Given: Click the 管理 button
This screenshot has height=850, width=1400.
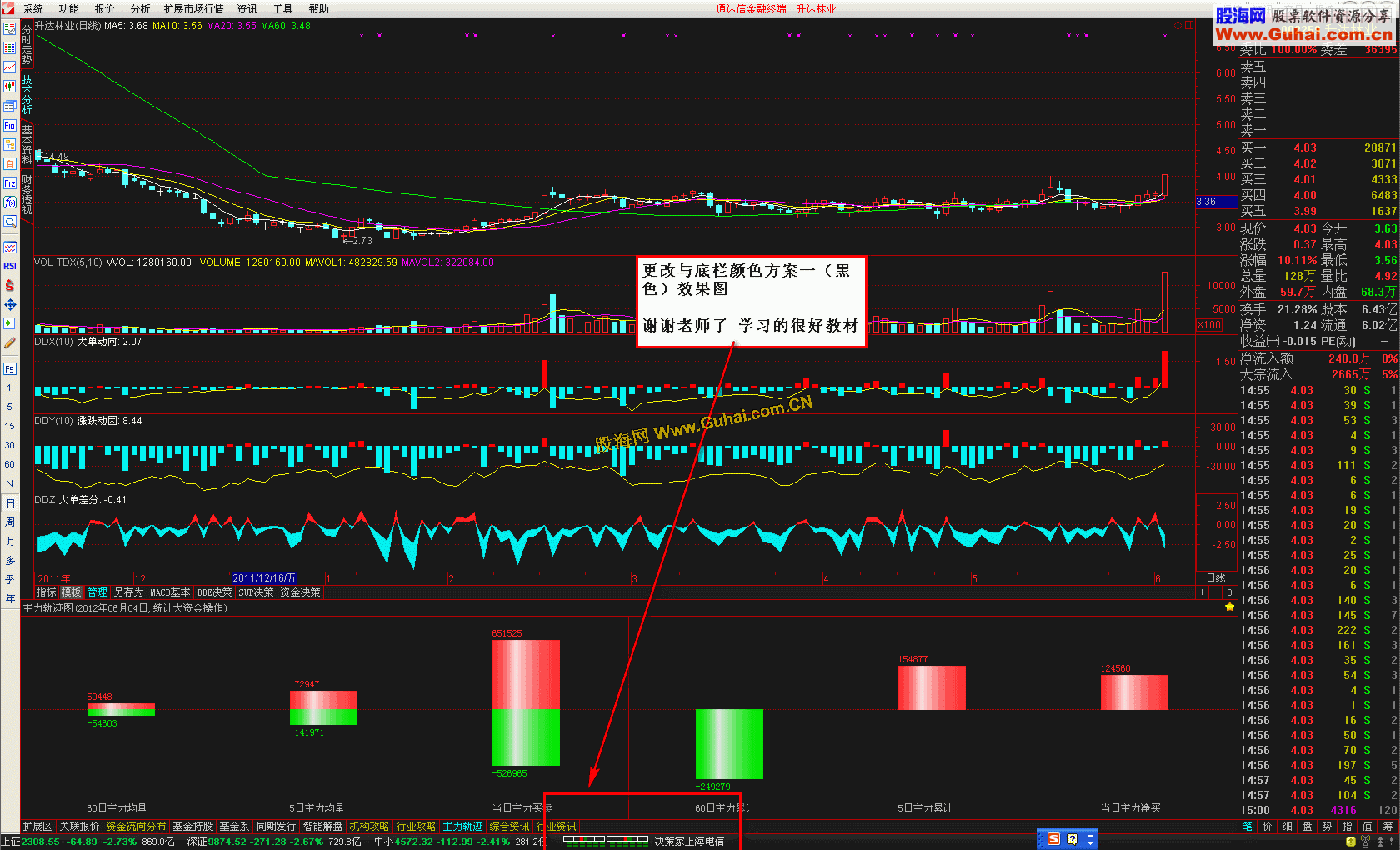Looking at the screenshot, I should 97,592.
